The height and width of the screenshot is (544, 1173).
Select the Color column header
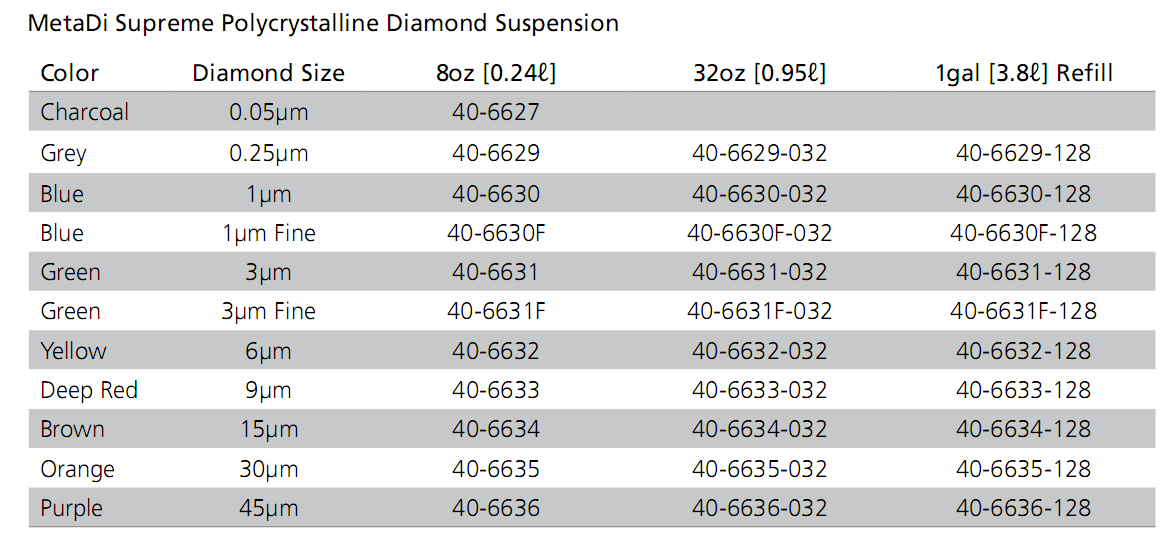(70, 73)
